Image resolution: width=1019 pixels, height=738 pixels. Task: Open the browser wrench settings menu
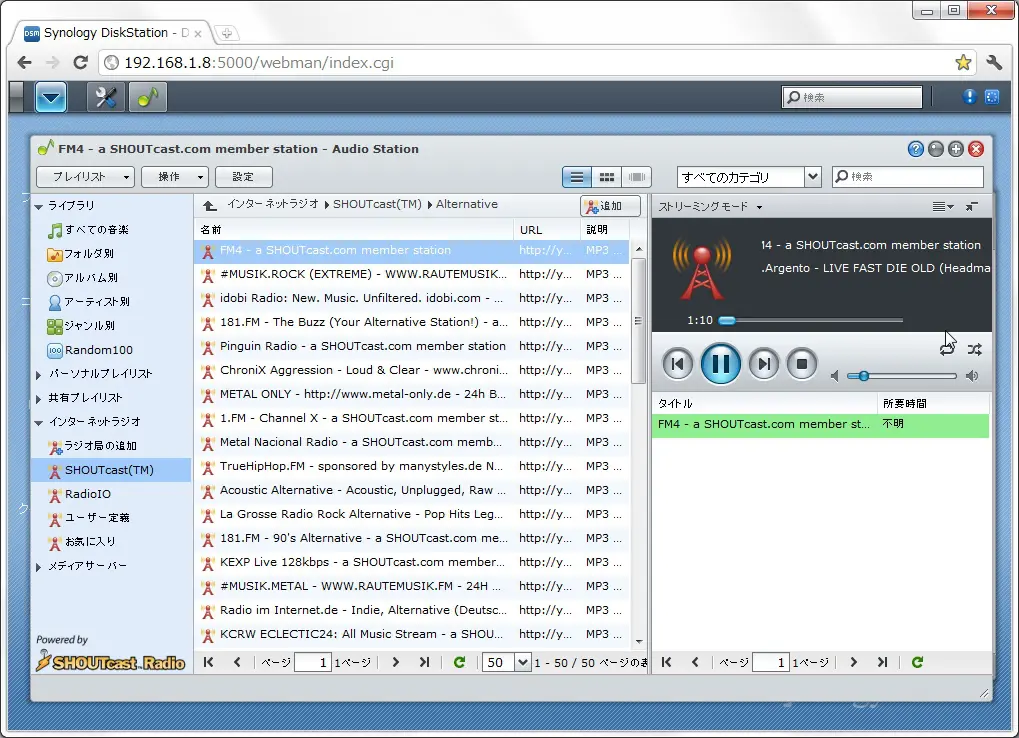coord(994,62)
